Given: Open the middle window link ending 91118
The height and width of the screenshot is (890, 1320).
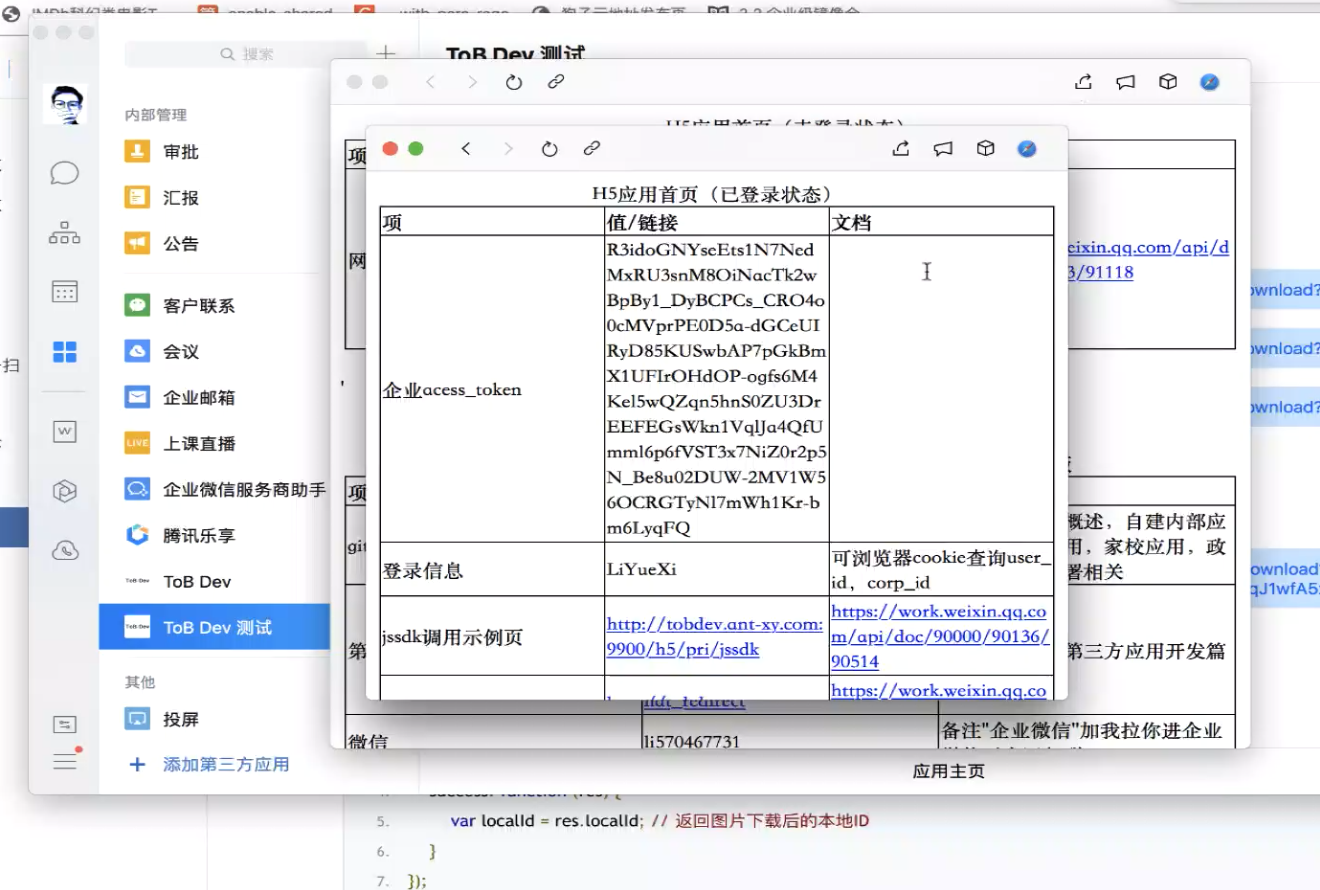Looking at the screenshot, I should (1147, 260).
